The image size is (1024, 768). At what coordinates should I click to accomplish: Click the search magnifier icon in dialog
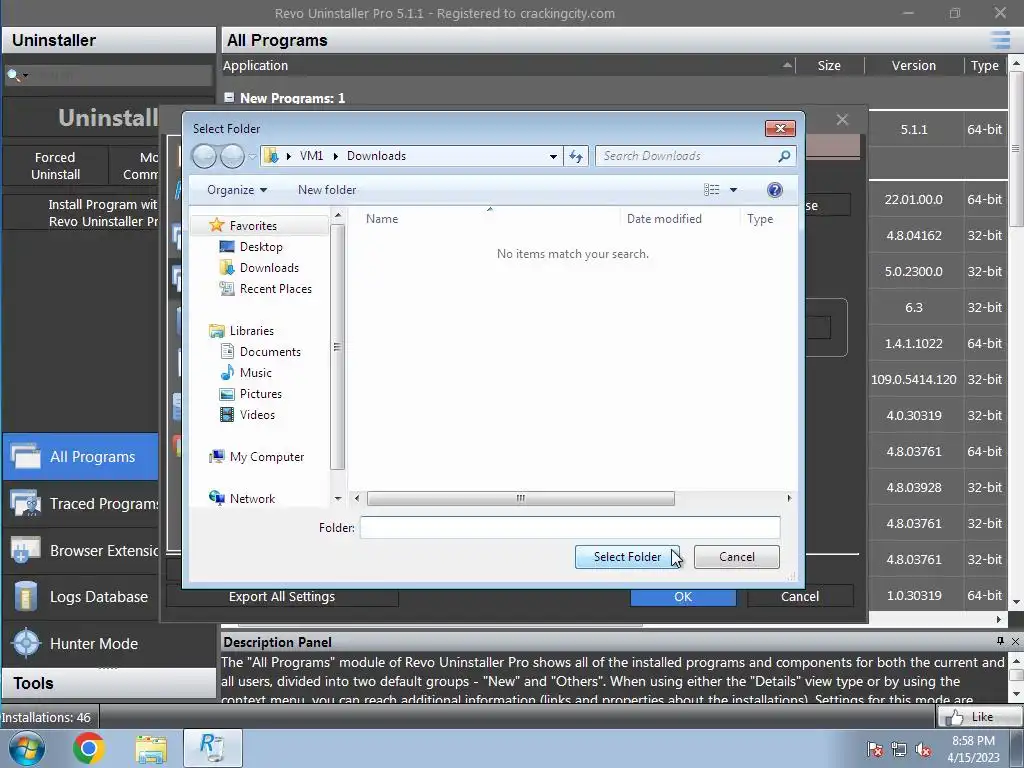784,156
